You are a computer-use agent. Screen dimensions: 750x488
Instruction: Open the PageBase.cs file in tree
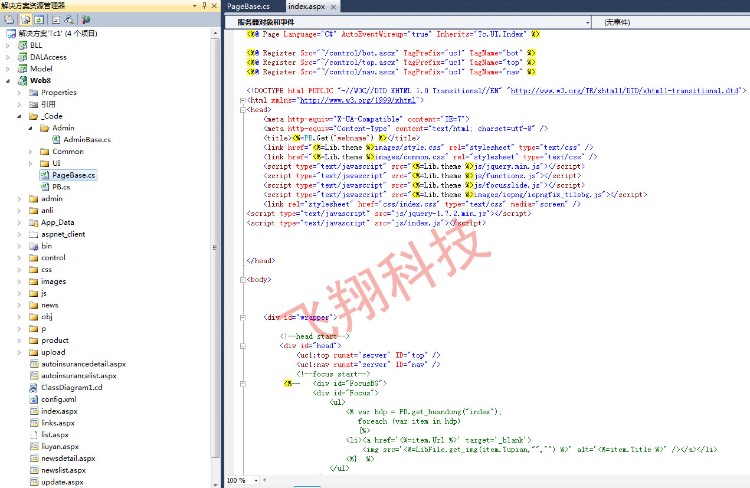(74, 175)
